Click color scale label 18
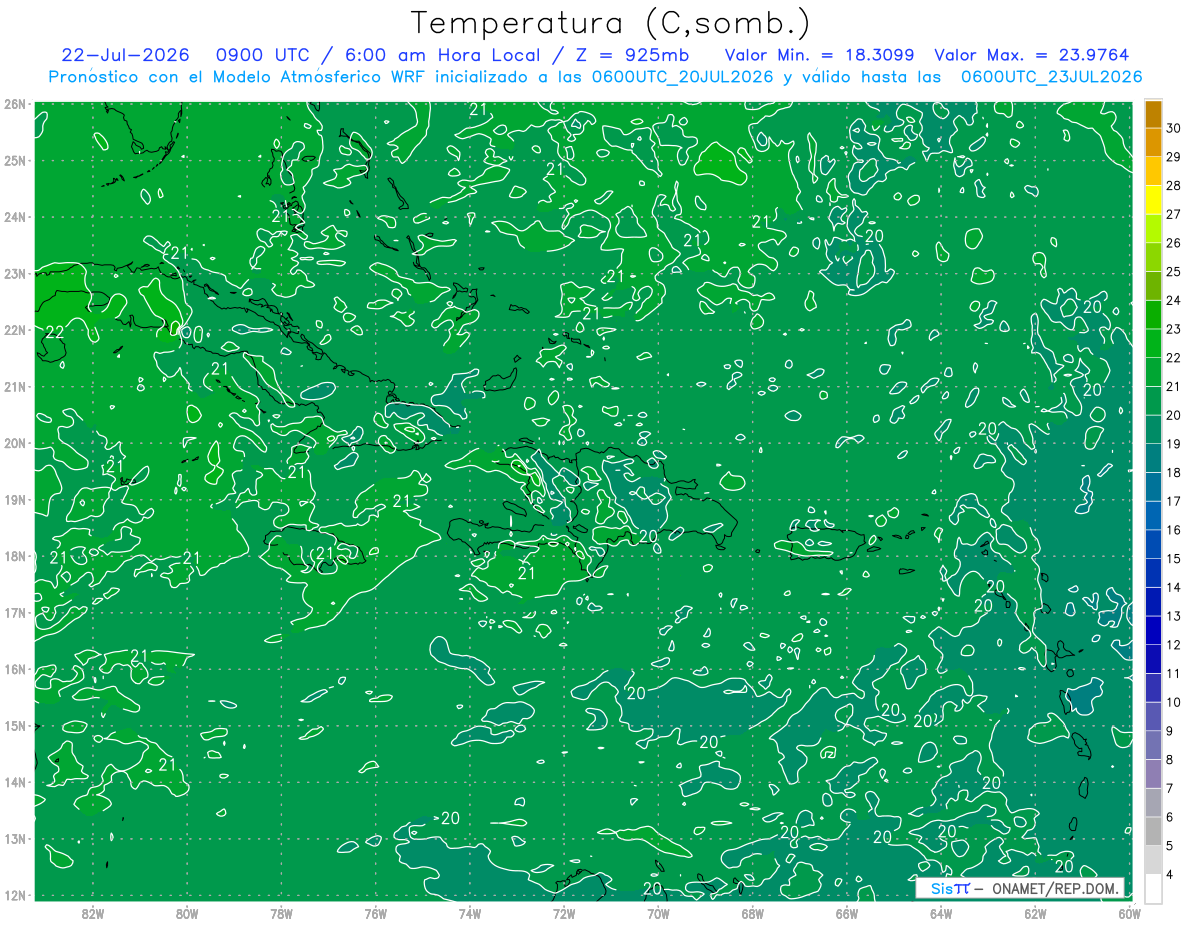The image size is (1200, 927). [1174, 472]
